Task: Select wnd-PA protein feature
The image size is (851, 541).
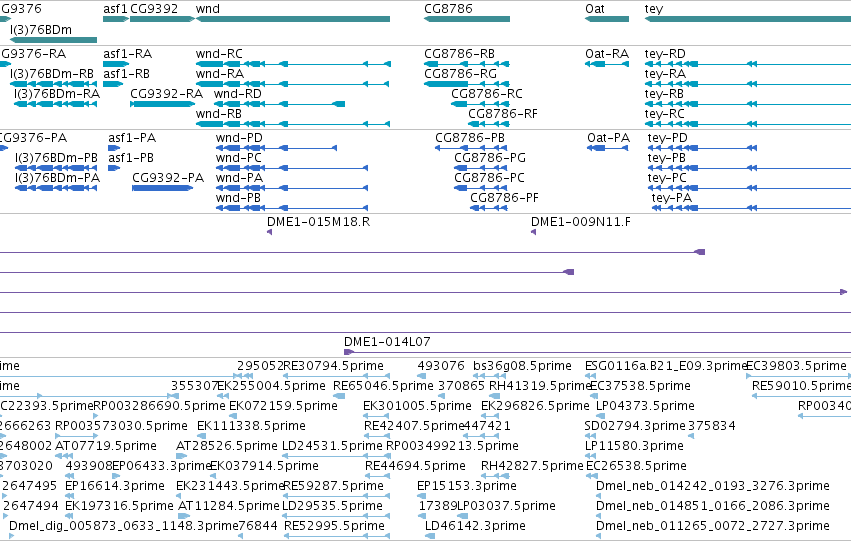Action: pyautogui.click(x=239, y=178)
